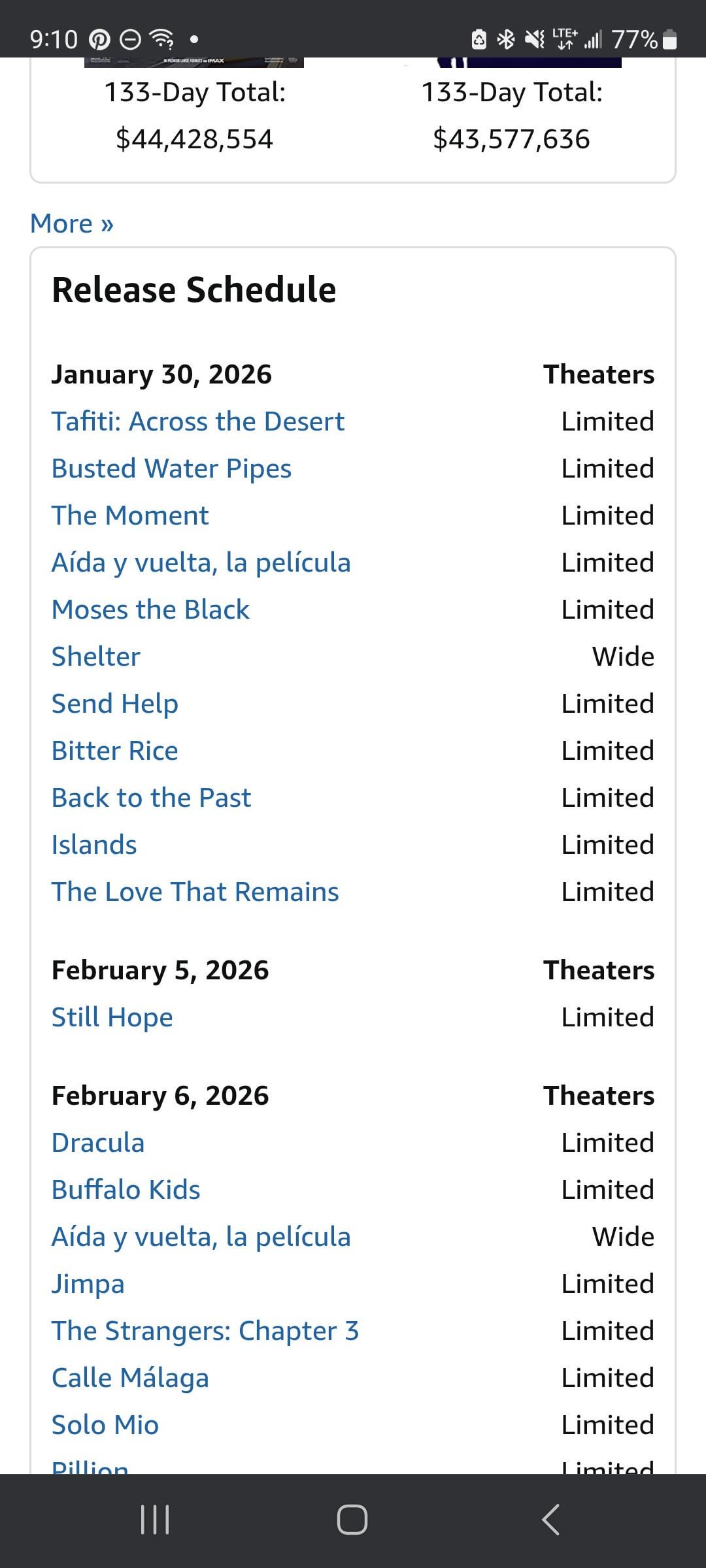Image resolution: width=706 pixels, height=1568 pixels.
Task: Open The Strangers: Chapter 3 link
Action: point(205,1331)
